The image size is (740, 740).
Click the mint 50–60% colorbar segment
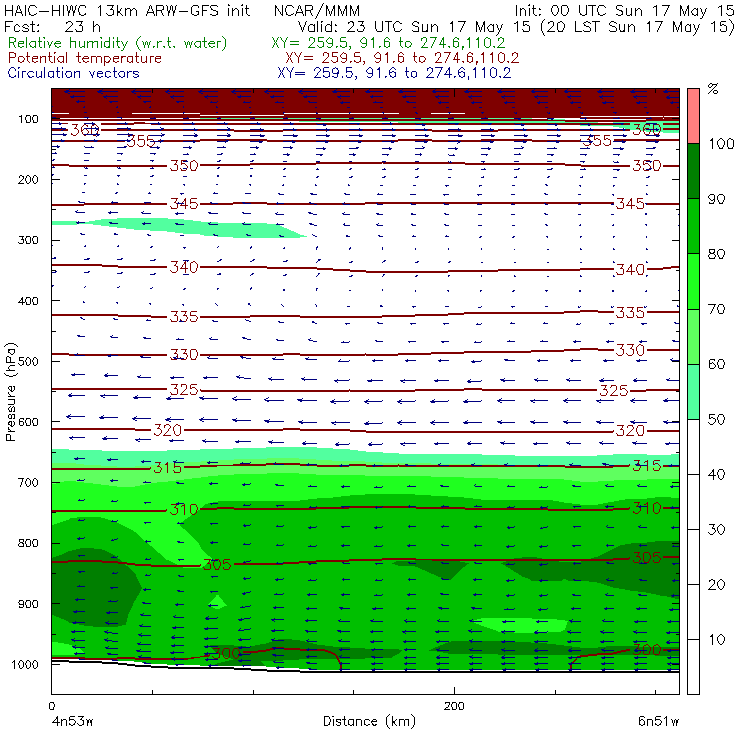click(x=693, y=392)
